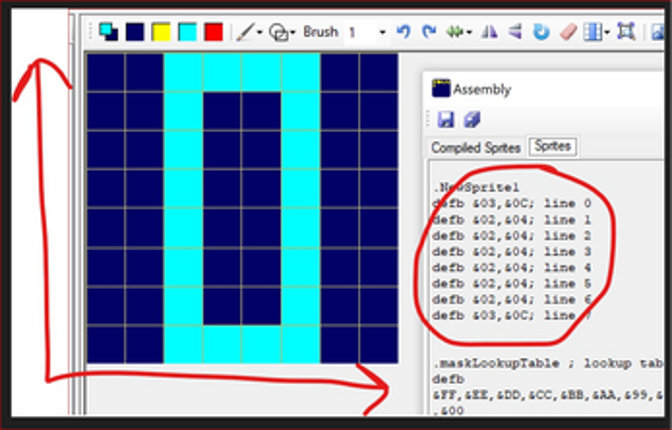Click the &FF,&EE,&DD lookup data line

pos(548,395)
